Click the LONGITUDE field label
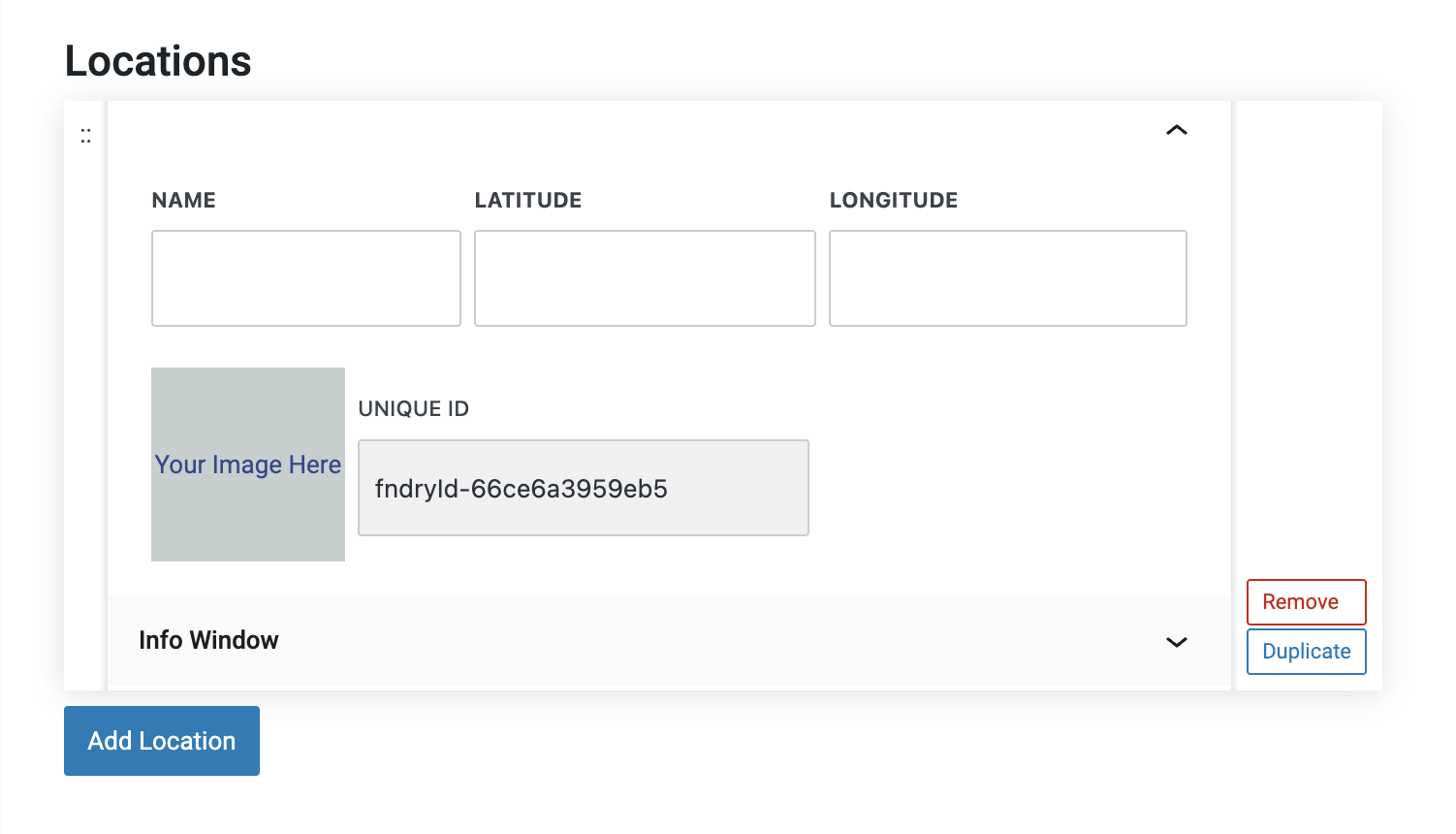 [x=893, y=201]
